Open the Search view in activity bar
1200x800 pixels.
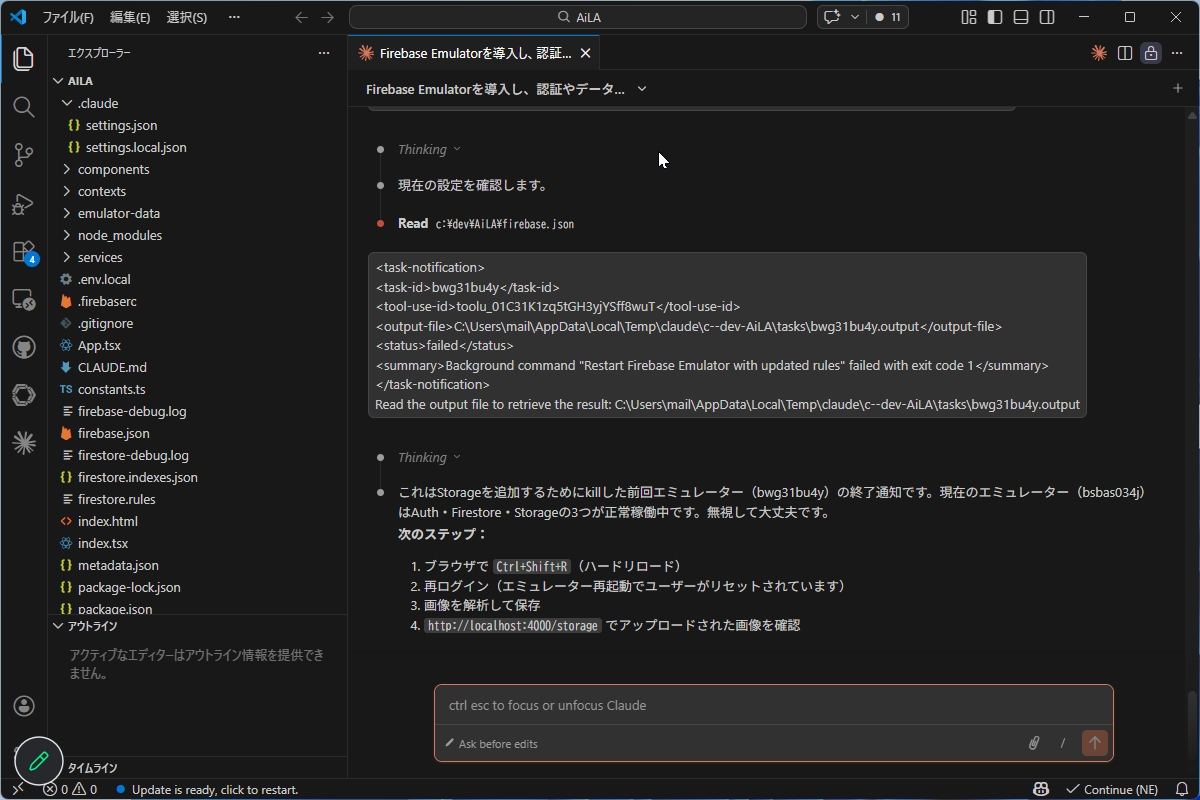(x=24, y=106)
